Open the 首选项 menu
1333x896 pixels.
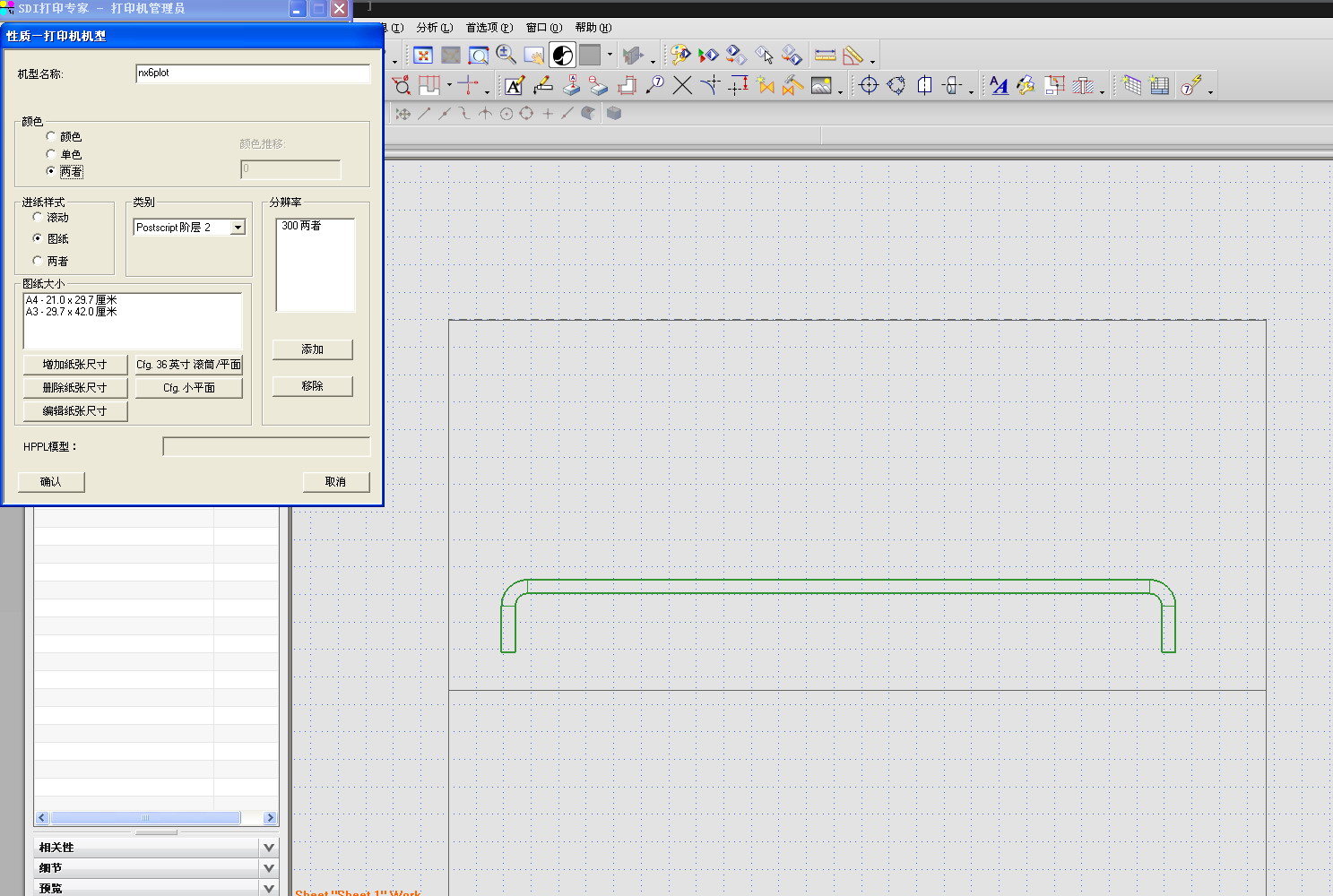point(489,28)
